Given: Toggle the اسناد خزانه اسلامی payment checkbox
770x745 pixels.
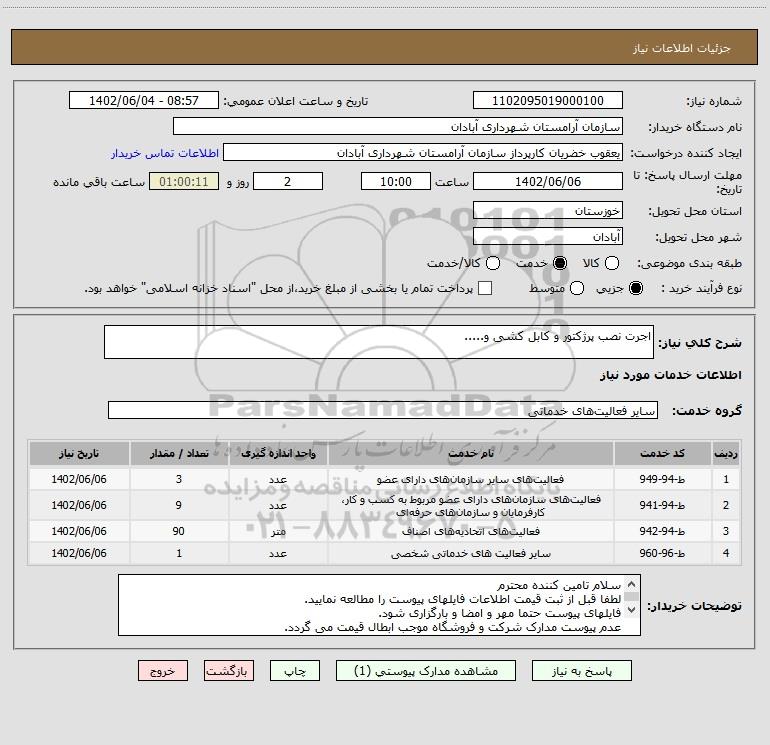Looking at the screenshot, I should (x=485, y=288).
